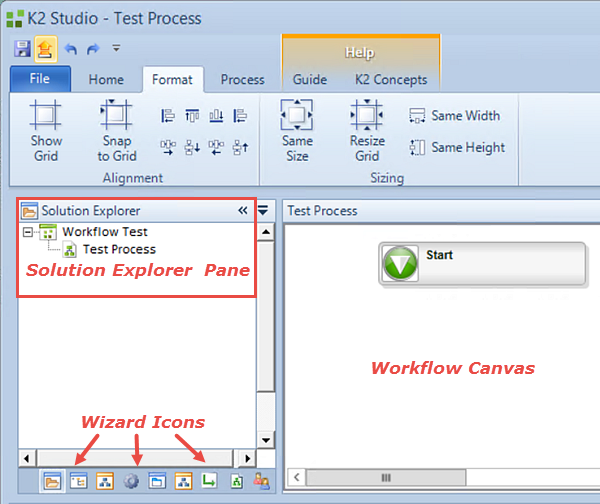Click the users/roles people icon in the bottom bar
This screenshot has width=600, height=504.
point(261,481)
